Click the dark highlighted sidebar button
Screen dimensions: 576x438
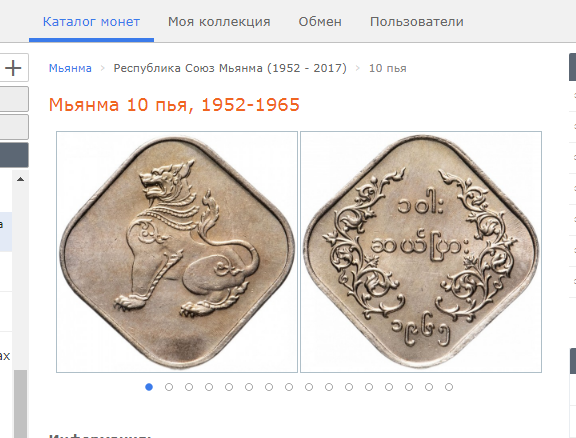pyautogui.click(x=14, y=155)
